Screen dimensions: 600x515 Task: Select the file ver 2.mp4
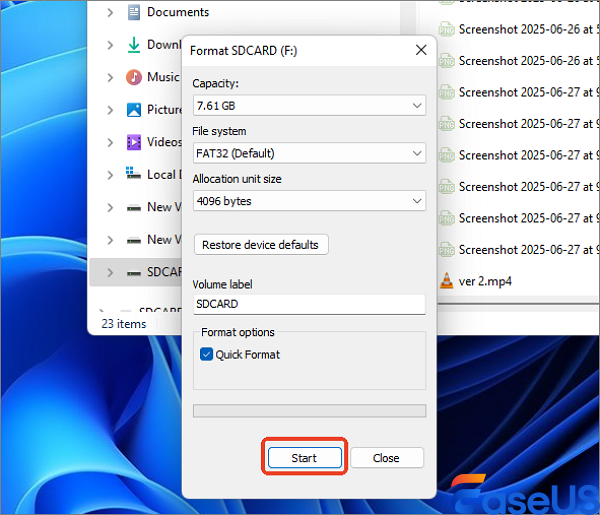pyautogui.click(x=485, y=282)
